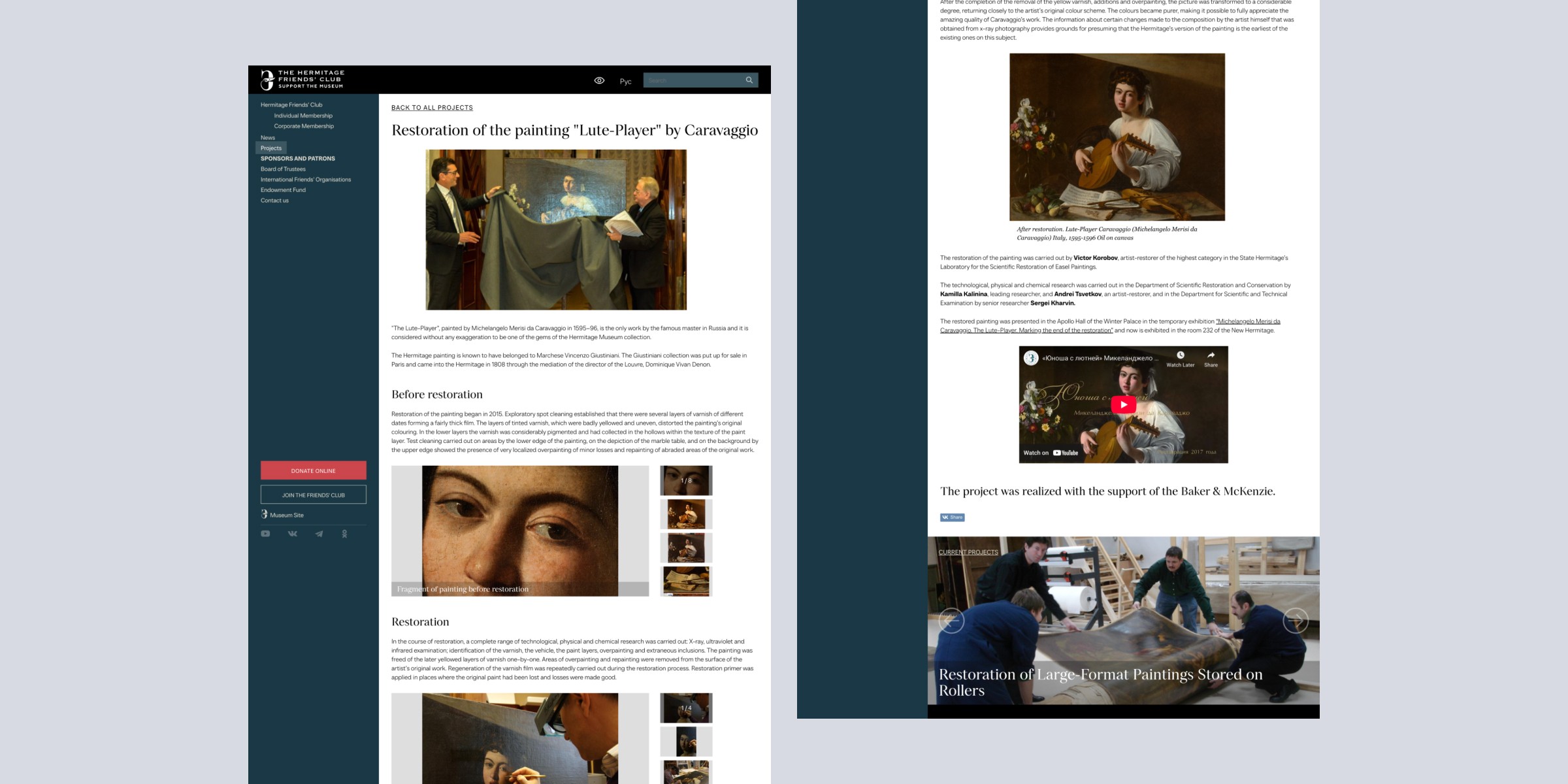
Task: Open the YouTube social icon in sidebar
Action: tap(265, 534)
